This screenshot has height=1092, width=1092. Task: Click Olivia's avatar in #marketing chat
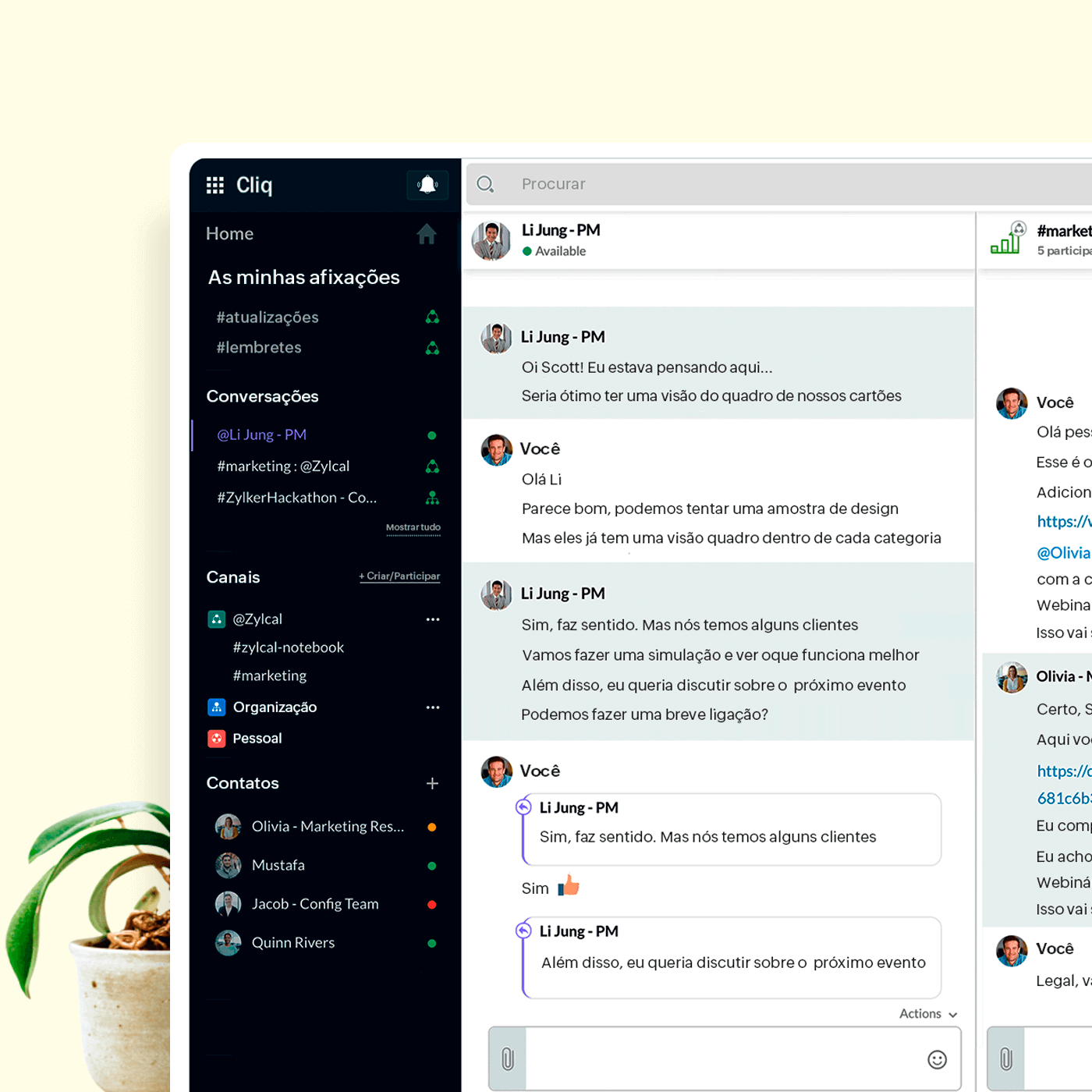[1012, 677]
